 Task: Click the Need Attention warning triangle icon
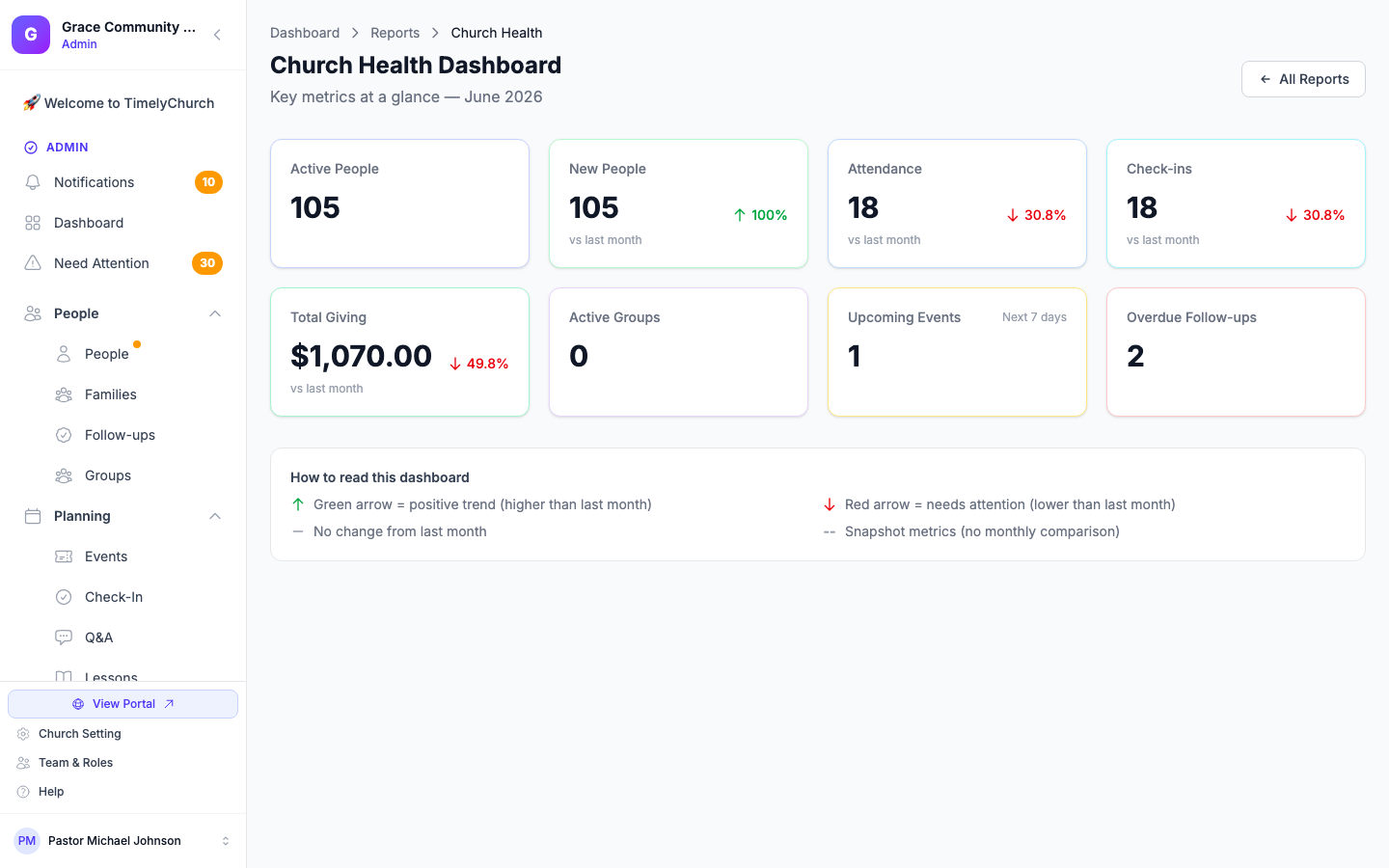[33, 263]
